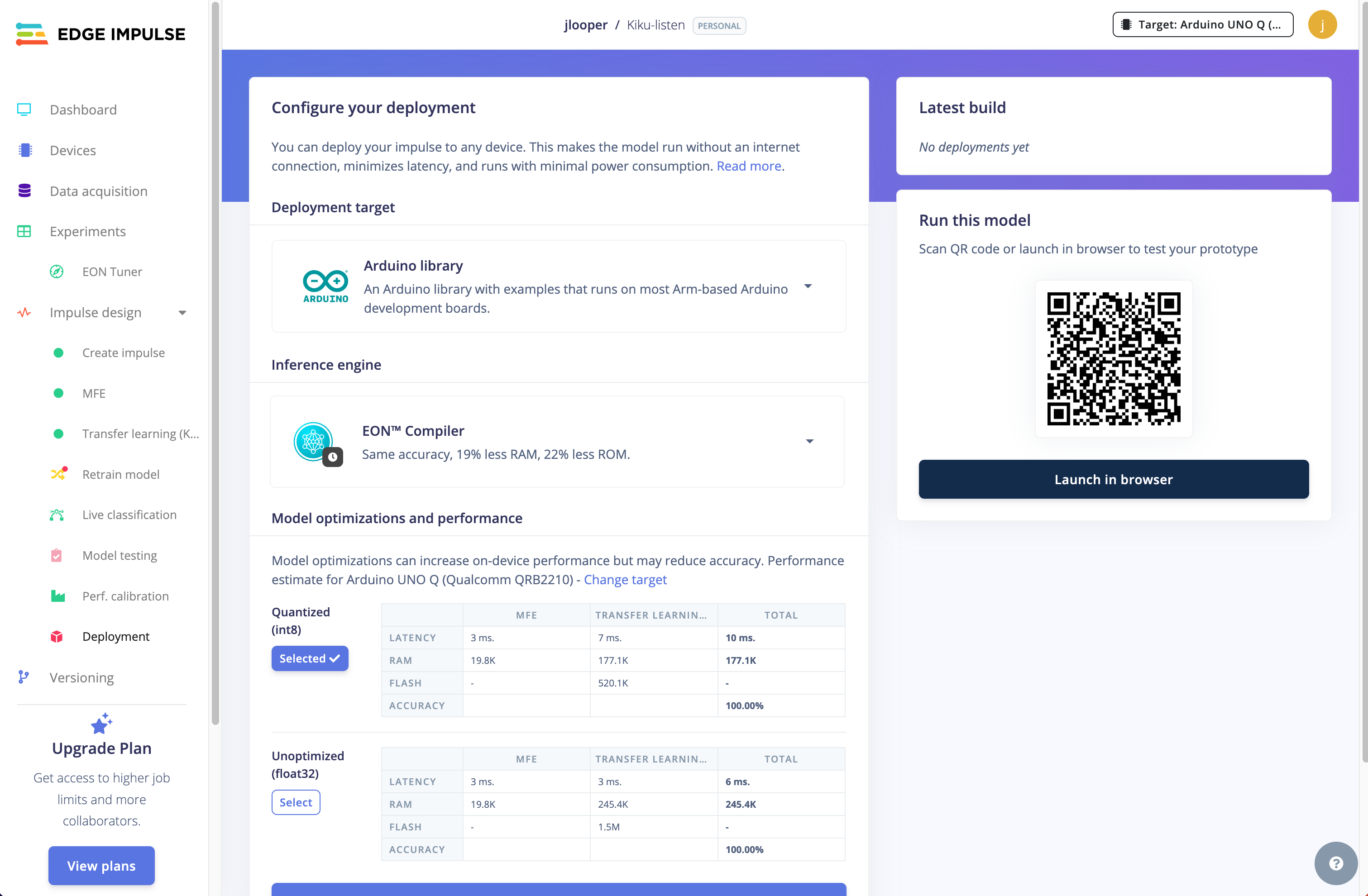Click the Edge Impulse logo
Screen dimensions: 1368x896
pyautogui.click(x=100, y=34)
